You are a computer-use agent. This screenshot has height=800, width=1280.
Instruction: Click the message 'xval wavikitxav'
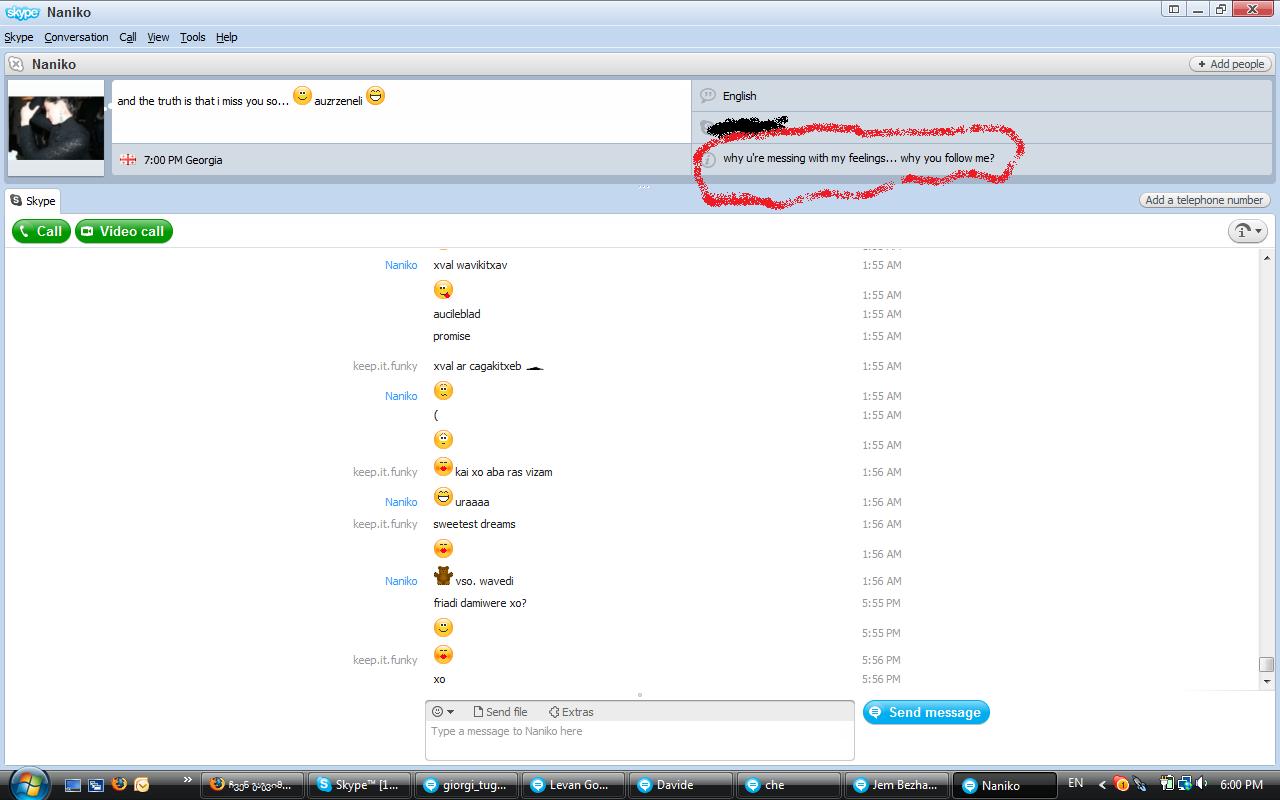click(470, 265)
